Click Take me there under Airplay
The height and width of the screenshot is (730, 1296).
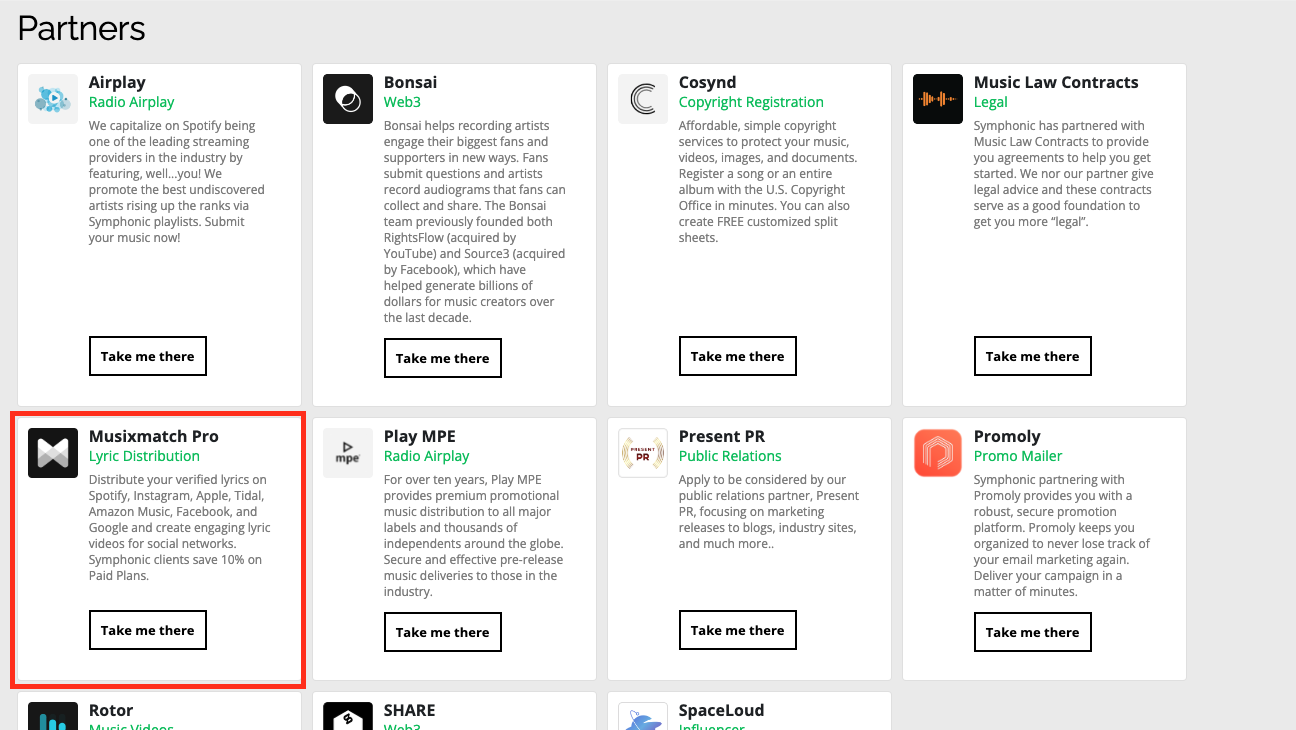pos(148,356)
